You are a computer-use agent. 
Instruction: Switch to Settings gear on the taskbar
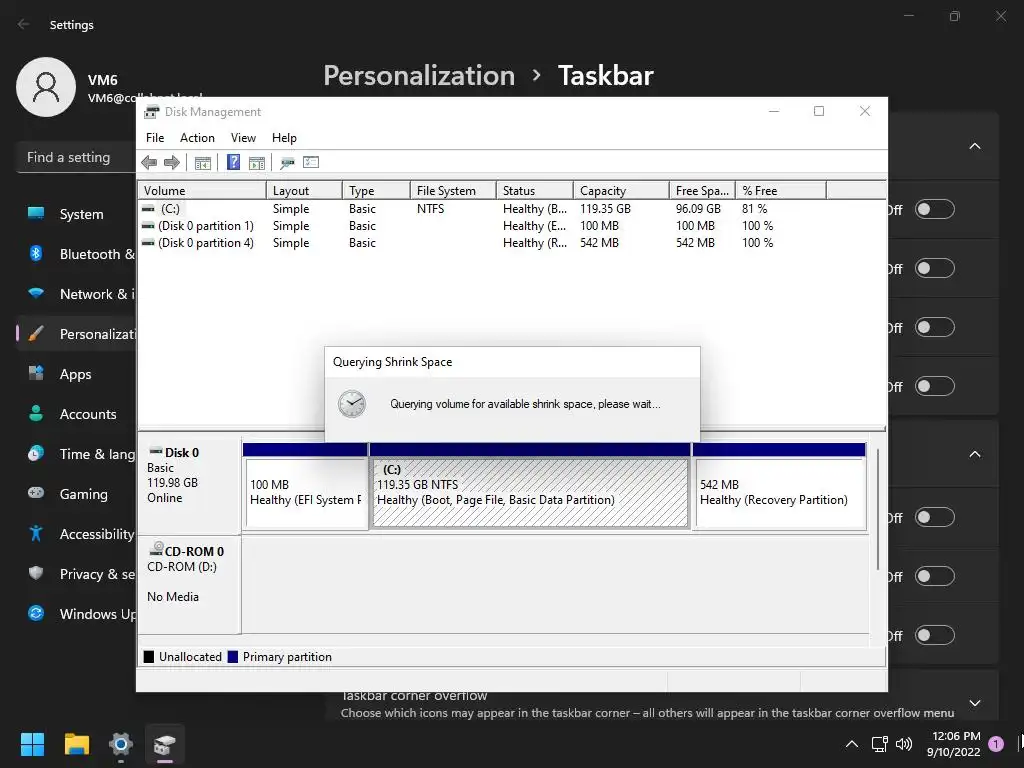121,744
